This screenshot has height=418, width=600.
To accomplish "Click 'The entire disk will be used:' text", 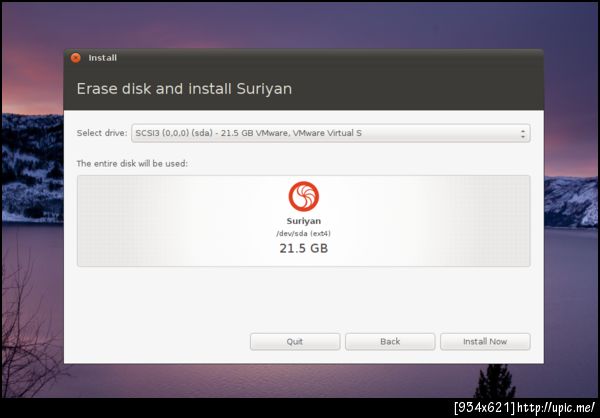I will [x=132, y=163].
